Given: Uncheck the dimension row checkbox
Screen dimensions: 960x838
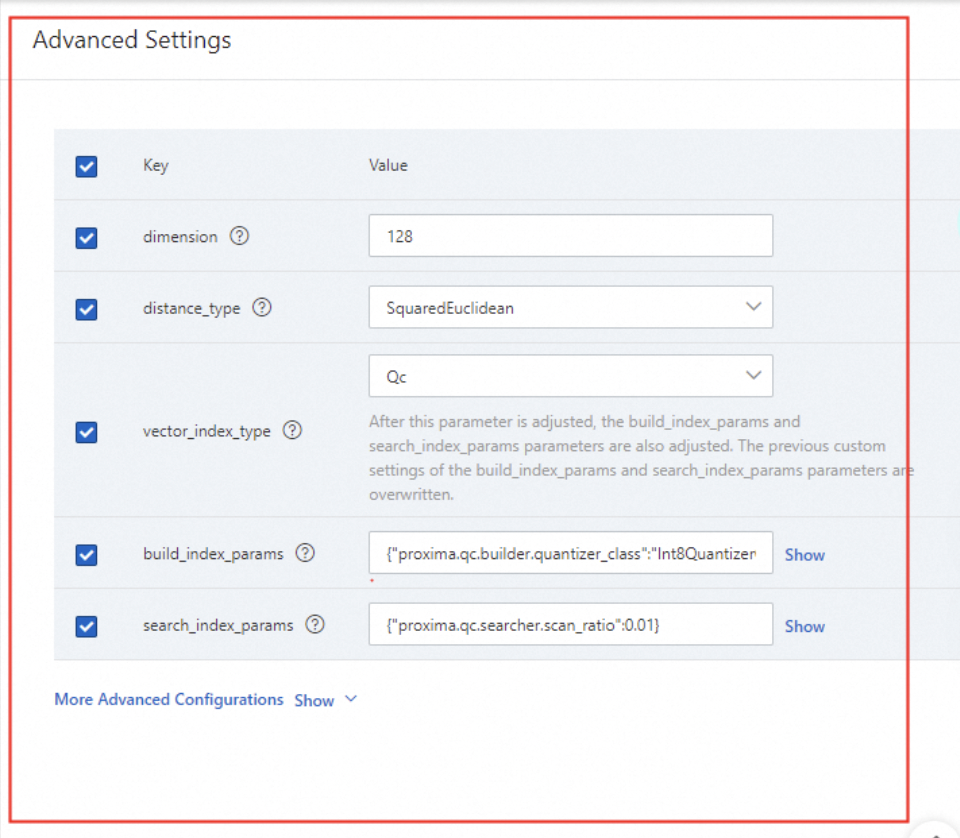Looking at the screenshot, I should click(87, 238).
